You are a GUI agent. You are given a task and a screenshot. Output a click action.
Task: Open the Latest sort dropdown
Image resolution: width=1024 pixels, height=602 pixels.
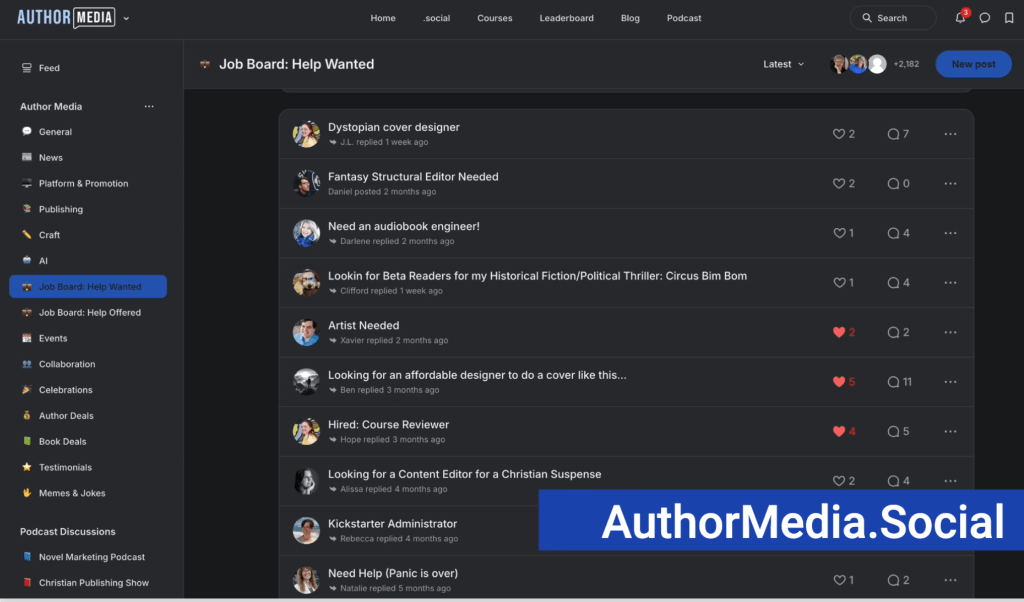tap(783, 64)
